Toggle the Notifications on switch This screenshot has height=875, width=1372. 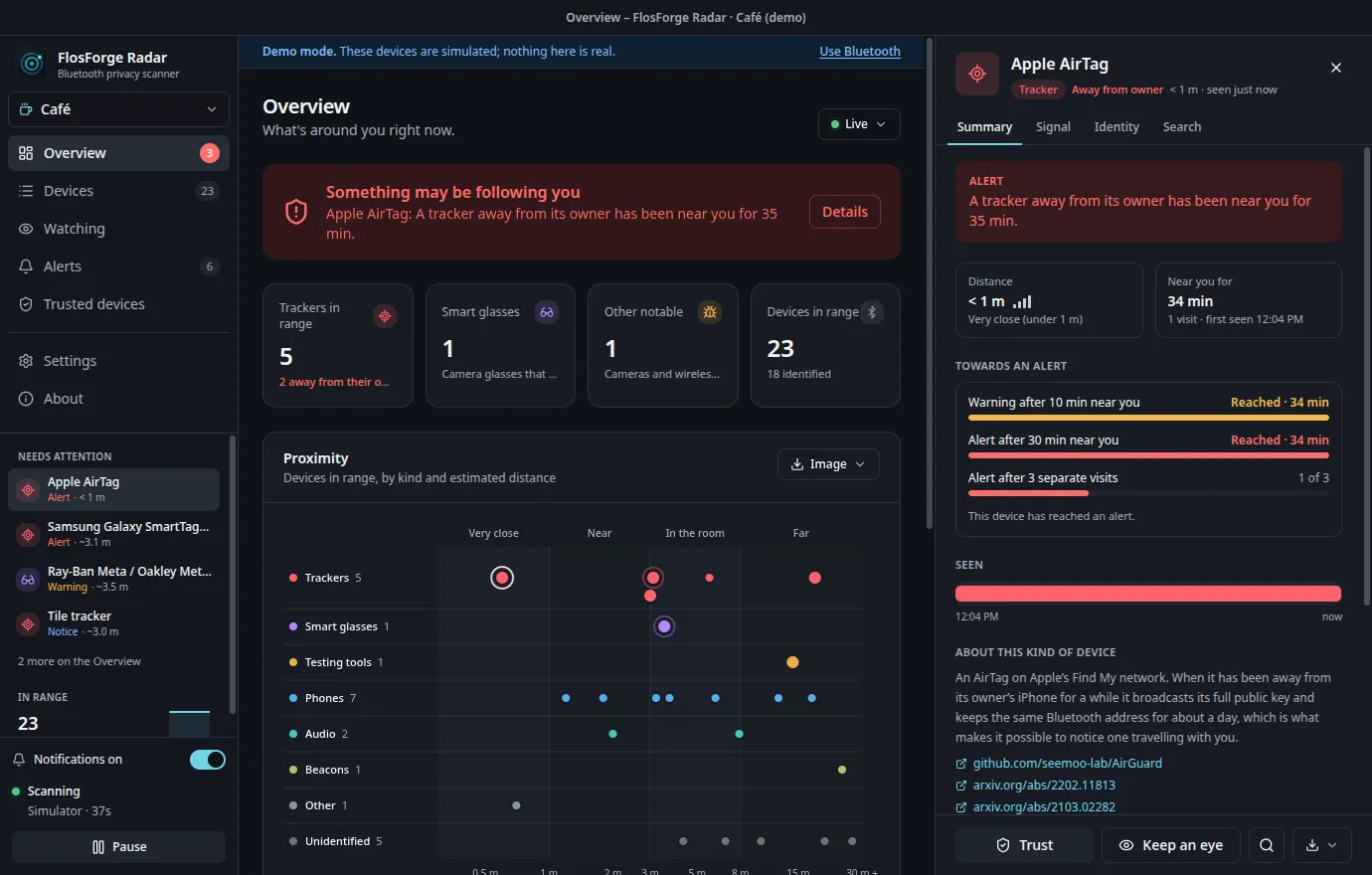(208, 760)
